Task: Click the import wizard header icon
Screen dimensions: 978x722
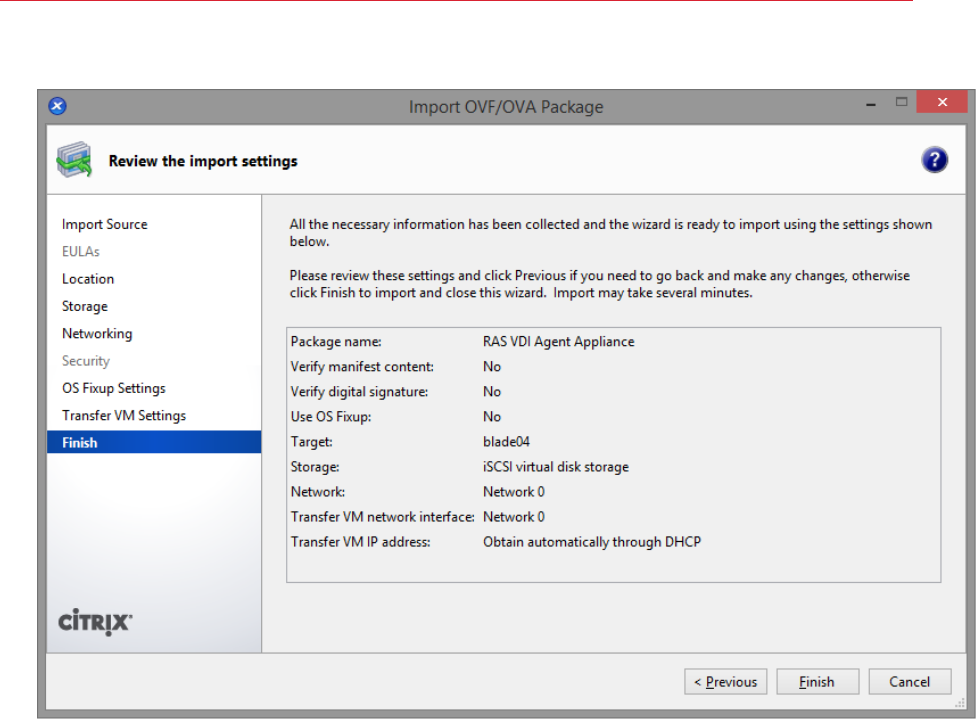Action: coord(74,161)
